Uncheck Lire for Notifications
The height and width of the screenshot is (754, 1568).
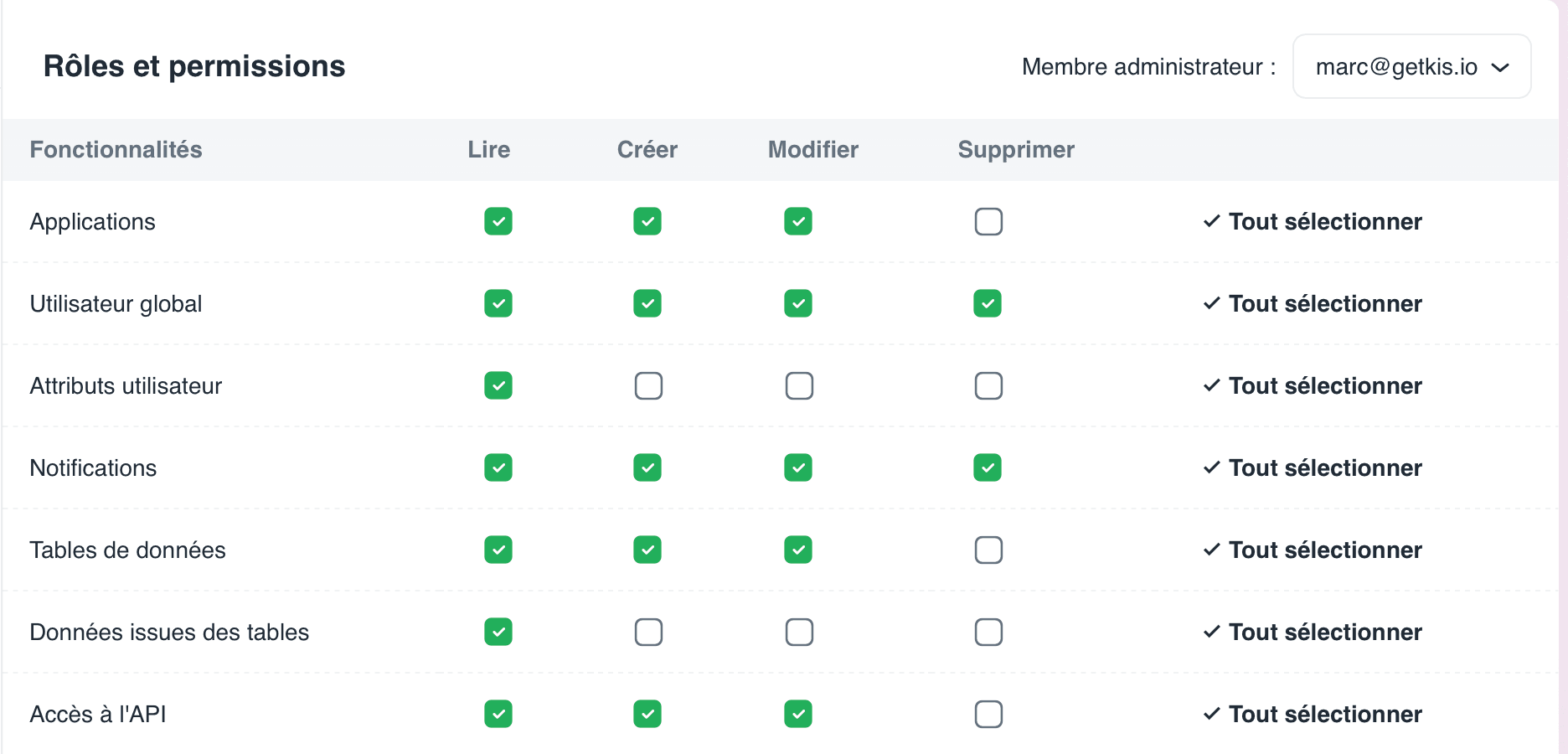[x=498, y=467]
